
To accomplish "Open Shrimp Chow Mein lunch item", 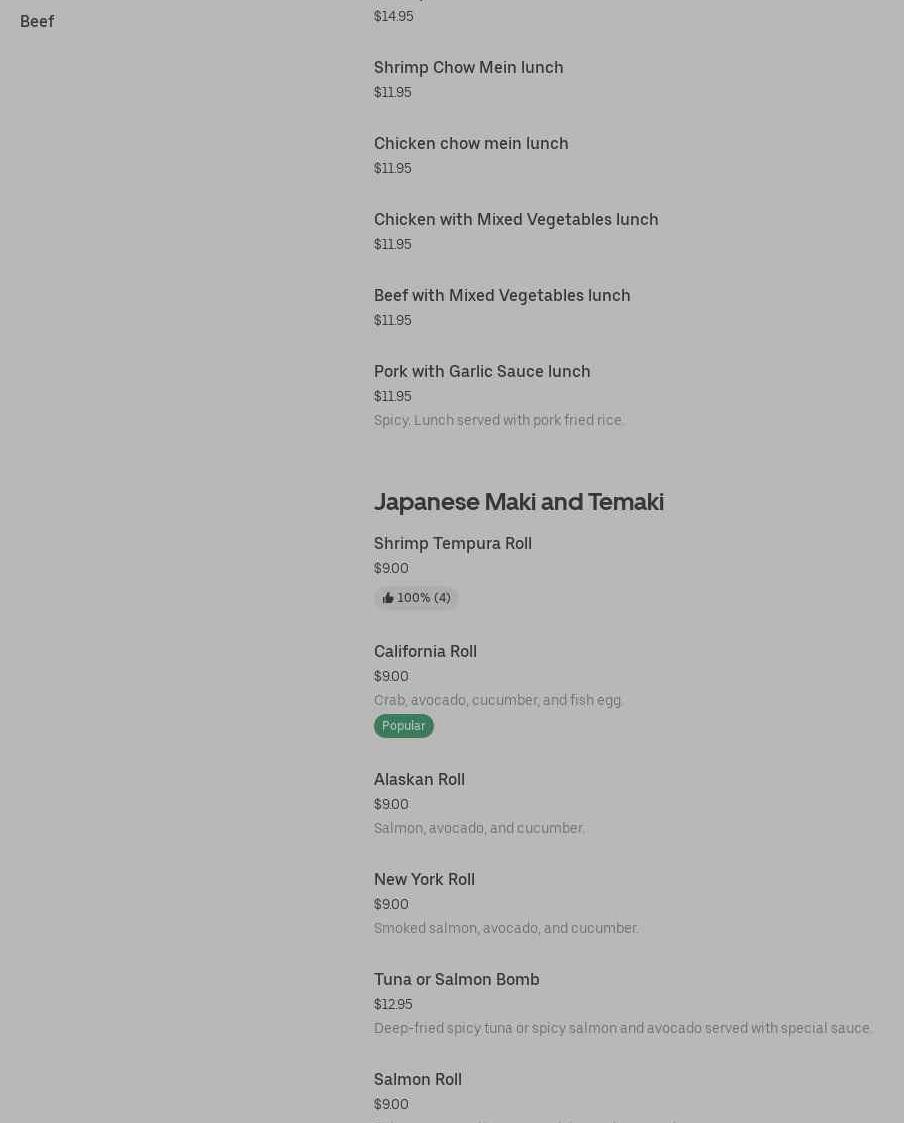I will [468, 67].
